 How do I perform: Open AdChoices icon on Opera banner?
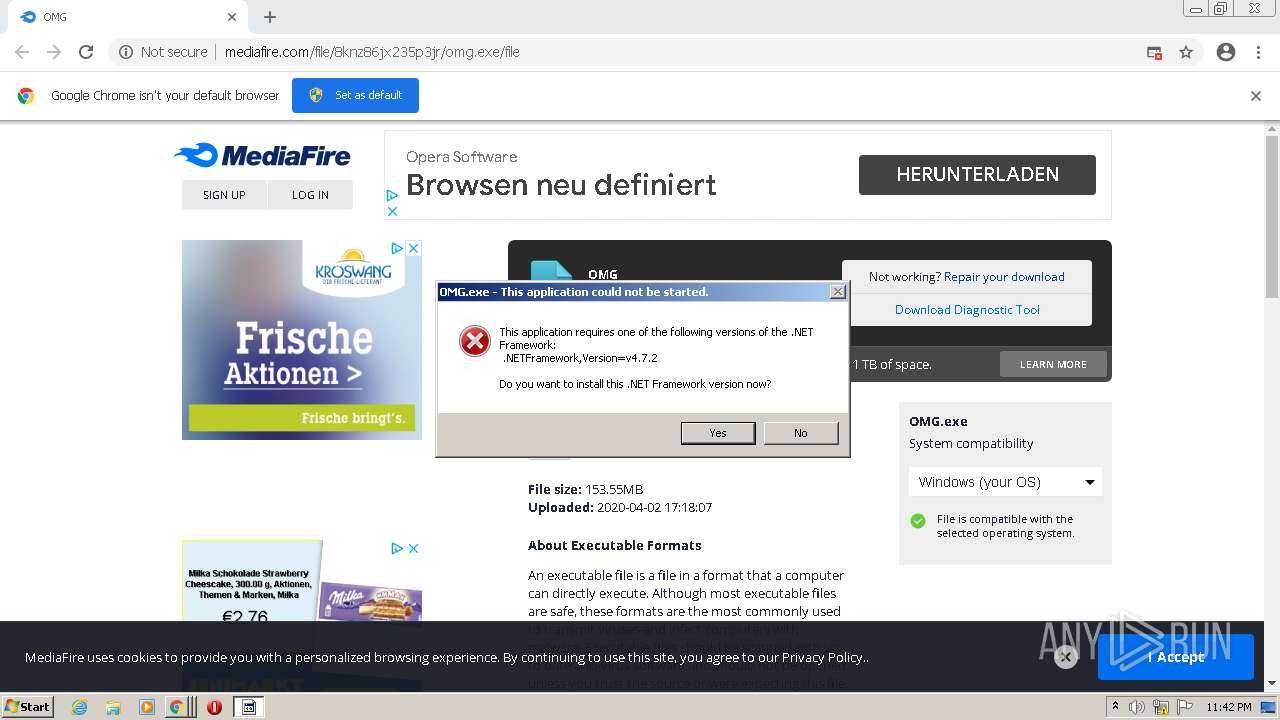pyautogui.click(x=392, y=196)
